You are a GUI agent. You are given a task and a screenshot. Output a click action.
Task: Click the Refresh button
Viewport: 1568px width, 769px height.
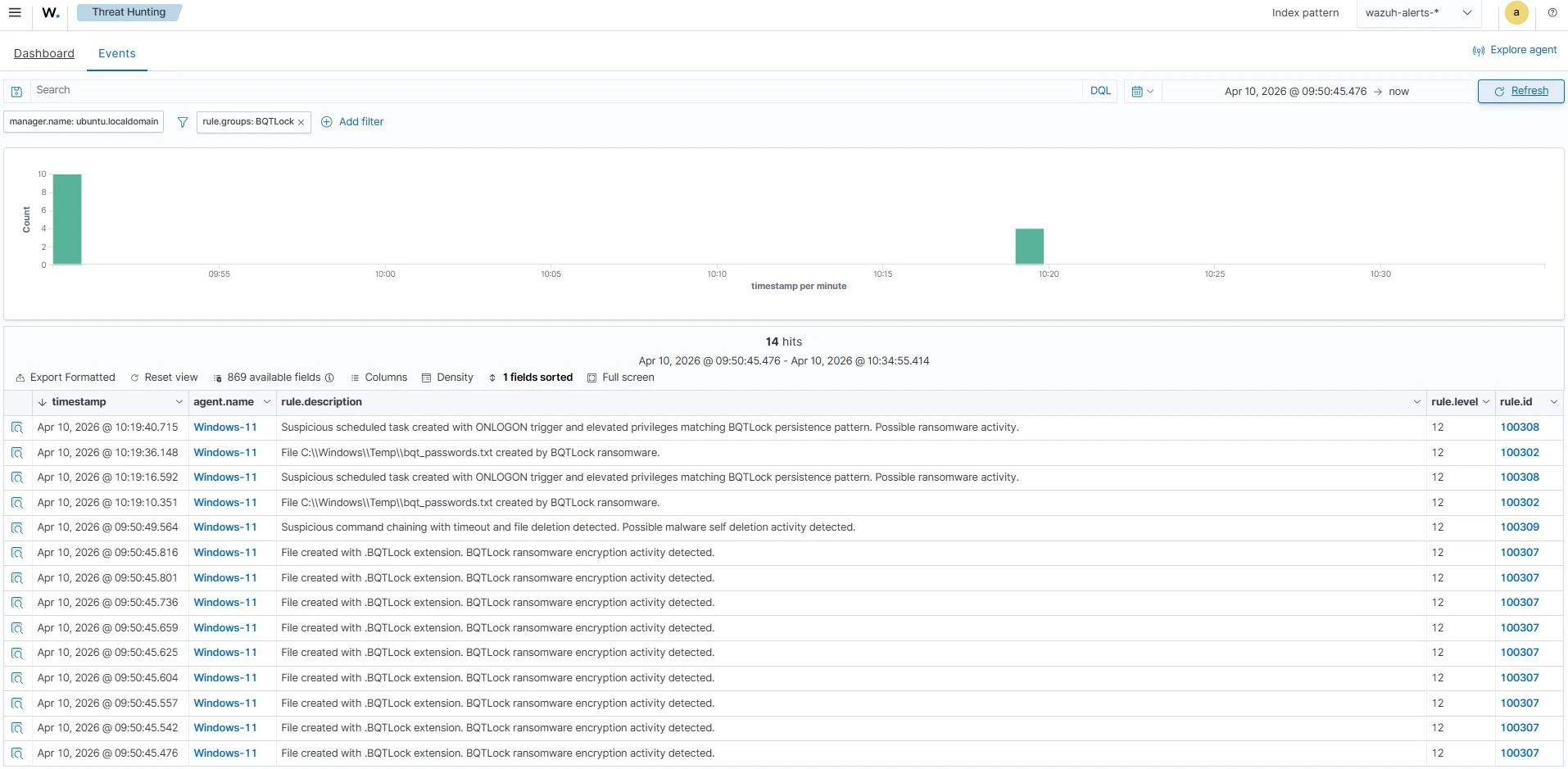point(1520,91)
